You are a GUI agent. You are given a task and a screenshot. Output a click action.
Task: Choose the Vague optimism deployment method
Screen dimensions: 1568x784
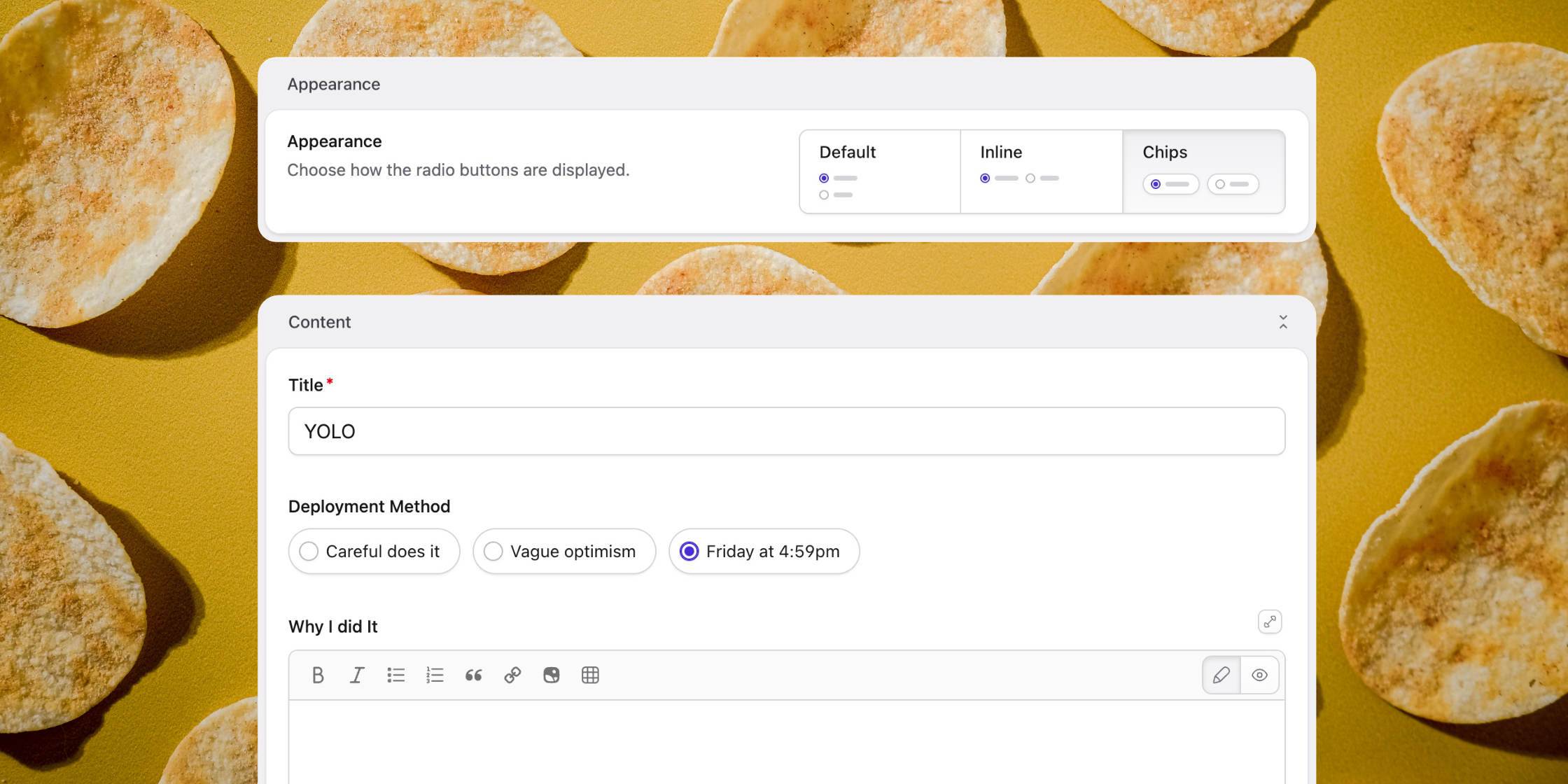click(x=564, y=552)
